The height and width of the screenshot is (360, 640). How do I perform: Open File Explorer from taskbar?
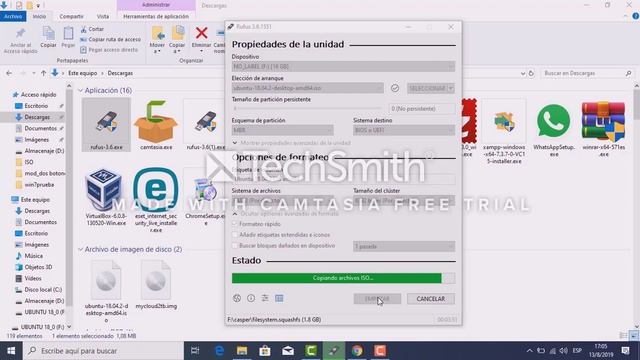pyautogui.click(x=242, y=351)
